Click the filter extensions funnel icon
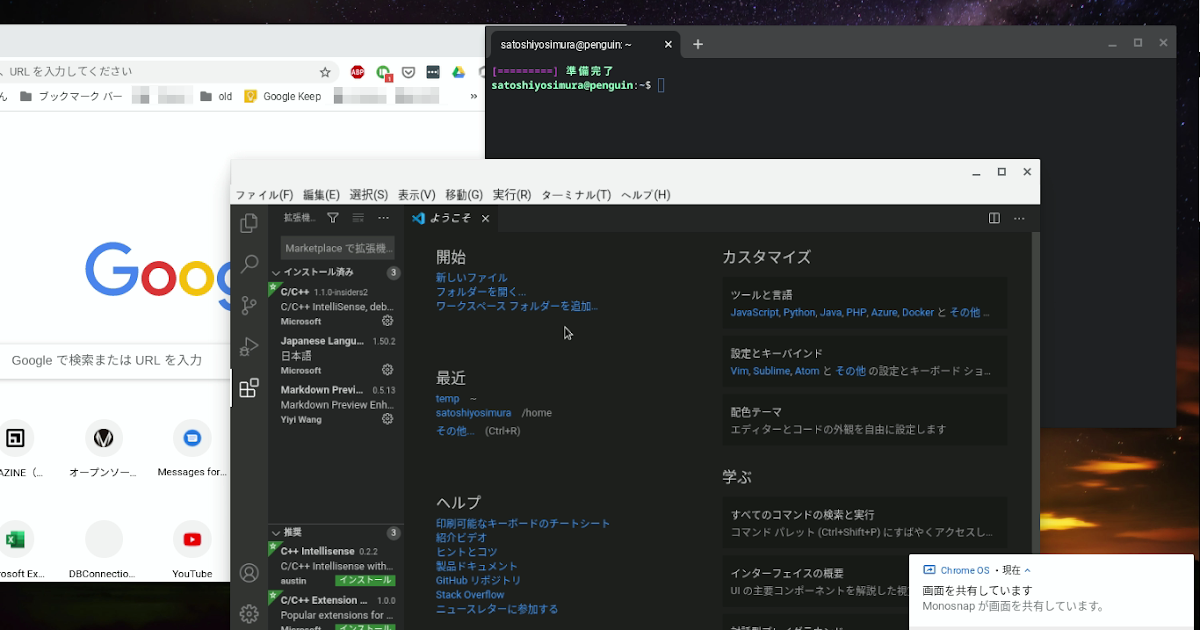1200x630 pixels. click(333, 218)
